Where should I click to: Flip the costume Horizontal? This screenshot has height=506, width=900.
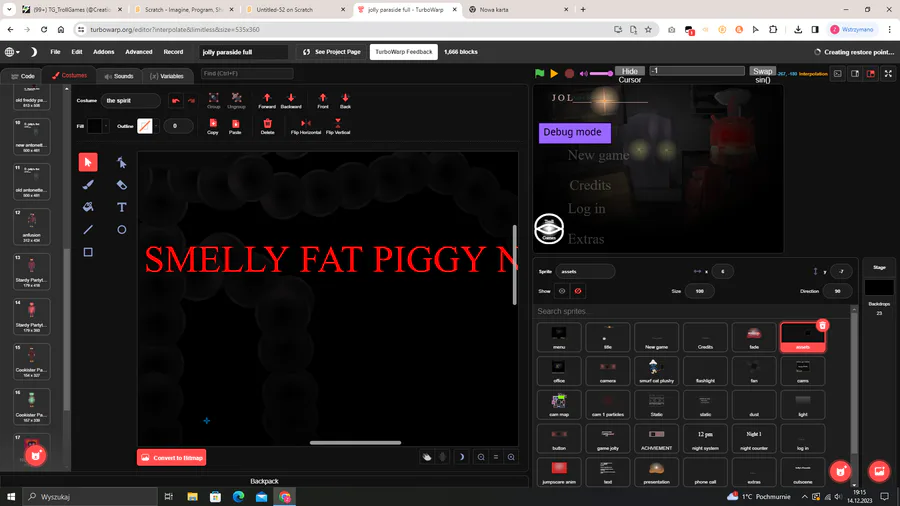tap(306, 127)
